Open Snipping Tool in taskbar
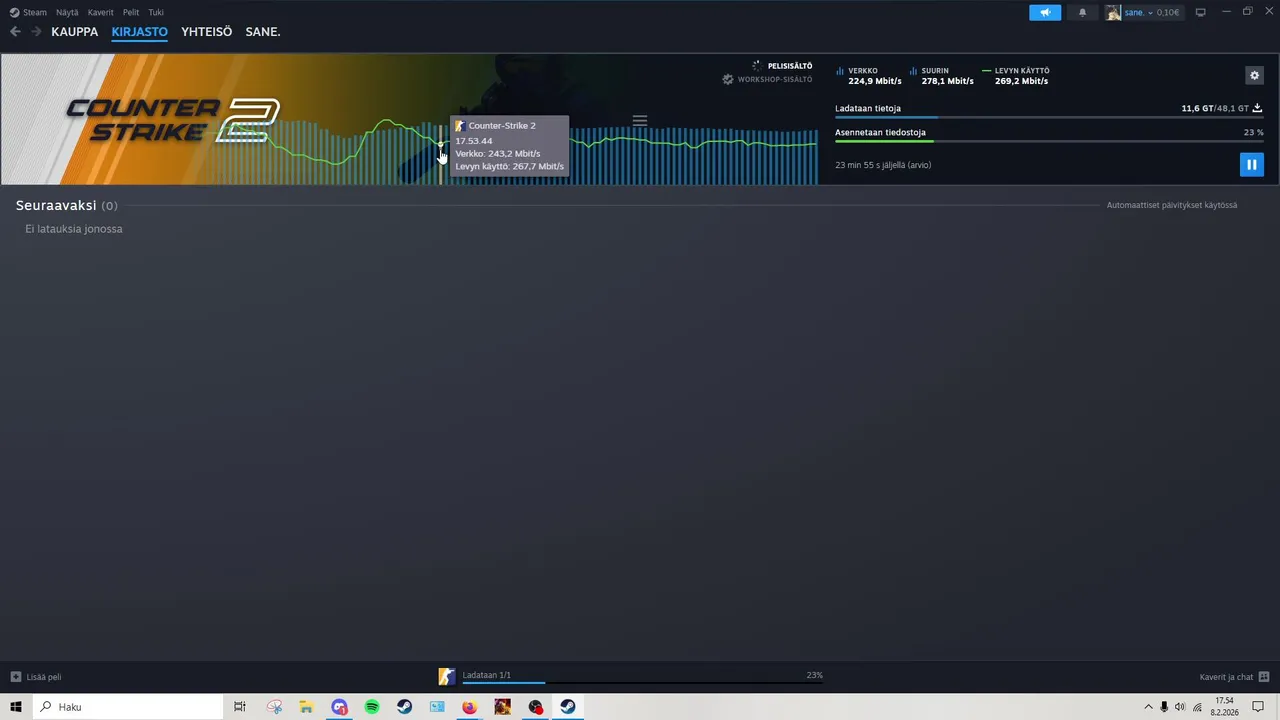The image size is (1280, 720). [274, 707]
